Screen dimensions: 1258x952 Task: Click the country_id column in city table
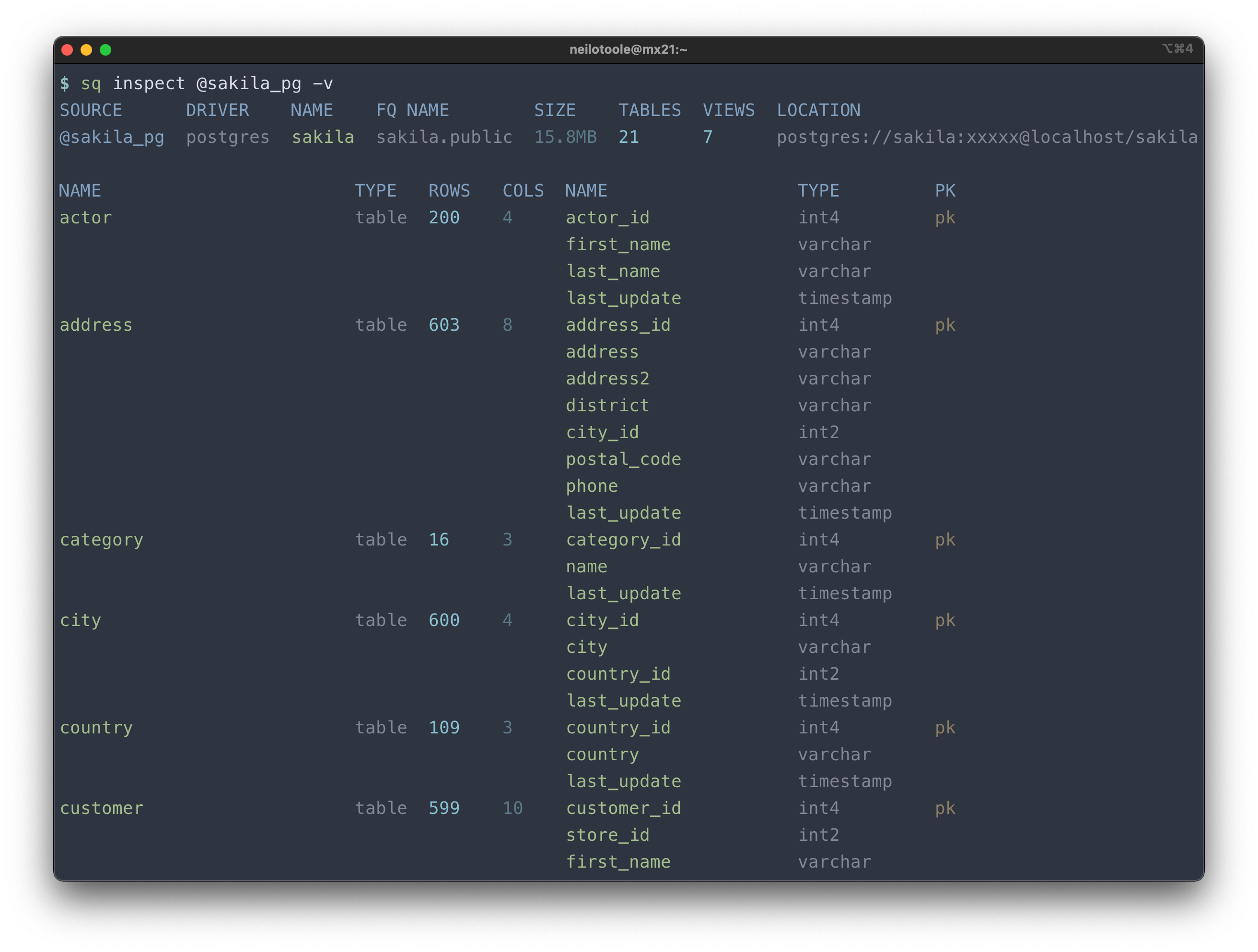[618, 674]
